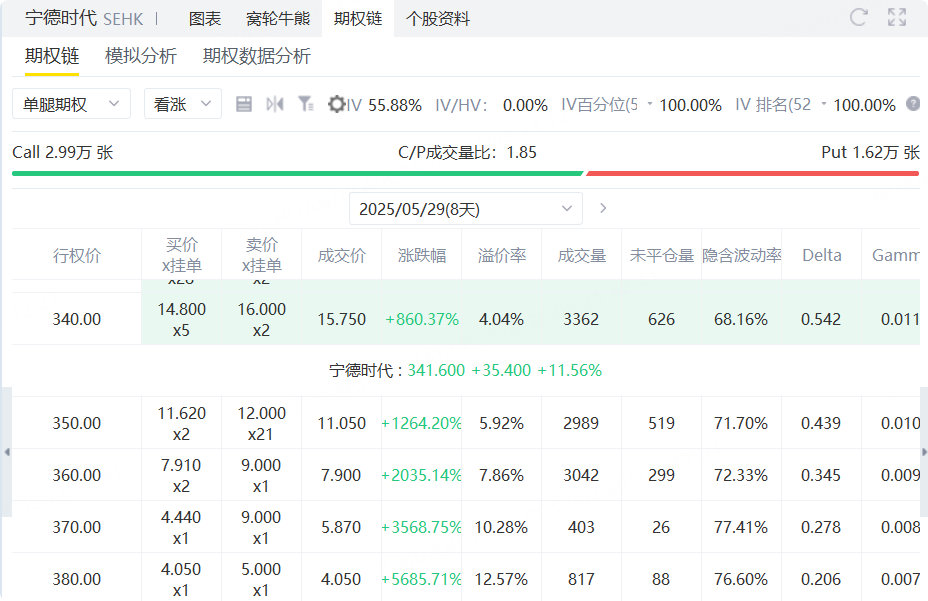Click ask price 16.000 x2
928x601 pixels.
[262, 320]
